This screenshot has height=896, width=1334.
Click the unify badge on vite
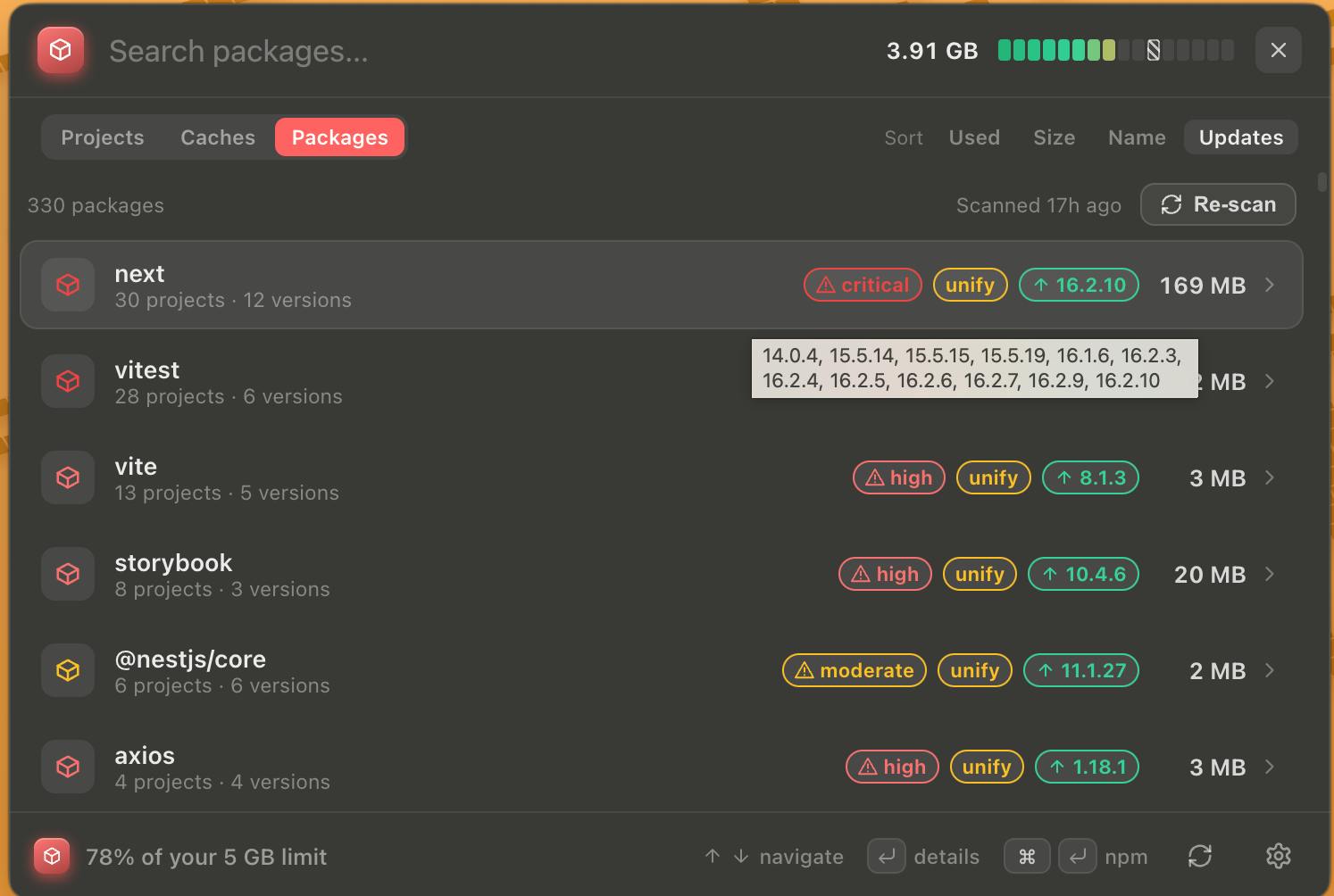[993, 477]
